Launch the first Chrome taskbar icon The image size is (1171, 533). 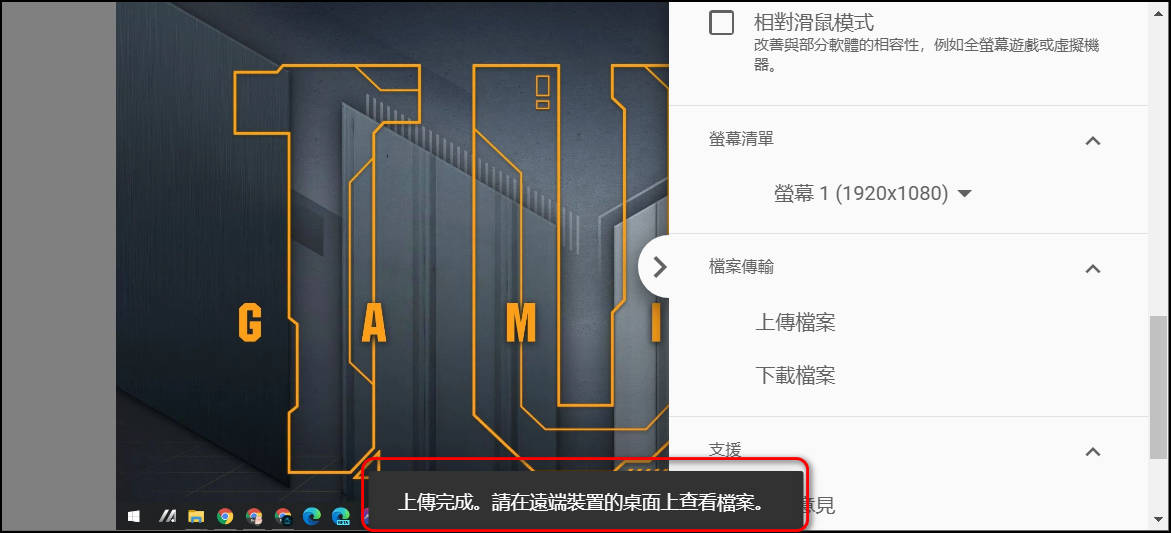click(225, 516)
